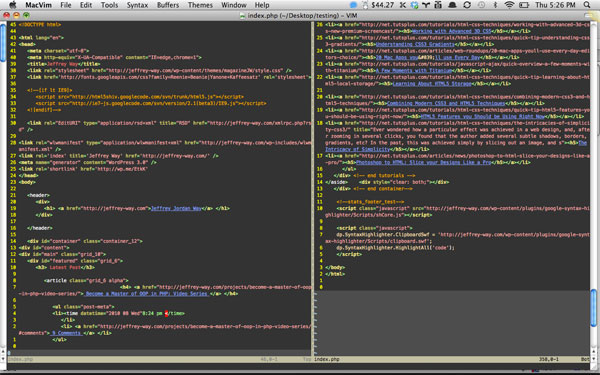This screenshot has width=600, height=375.
Task: Open the Window menu
Action: [x=234, y=5]
